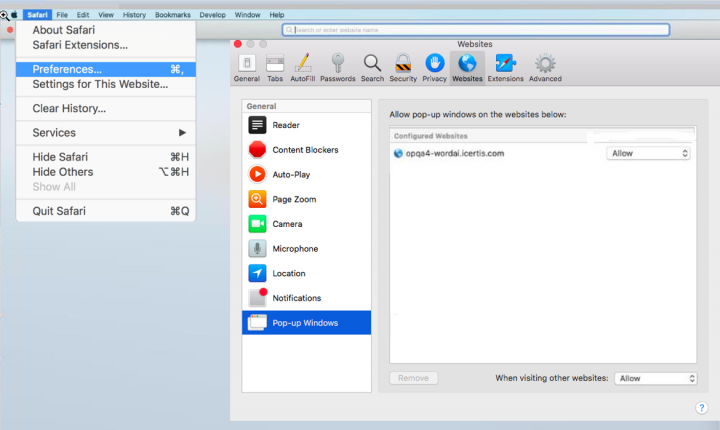
Task: Open the File menu
Action: click(x=62, y=15)
